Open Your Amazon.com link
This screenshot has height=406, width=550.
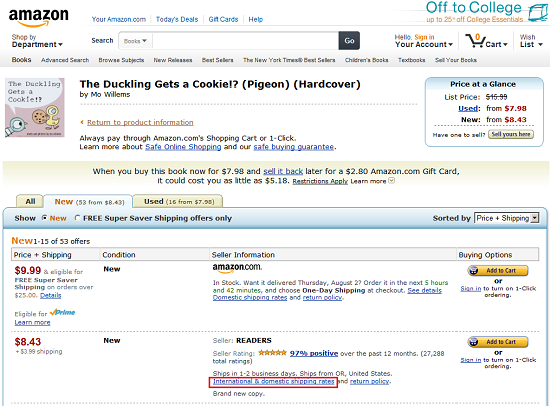[119, 19]
